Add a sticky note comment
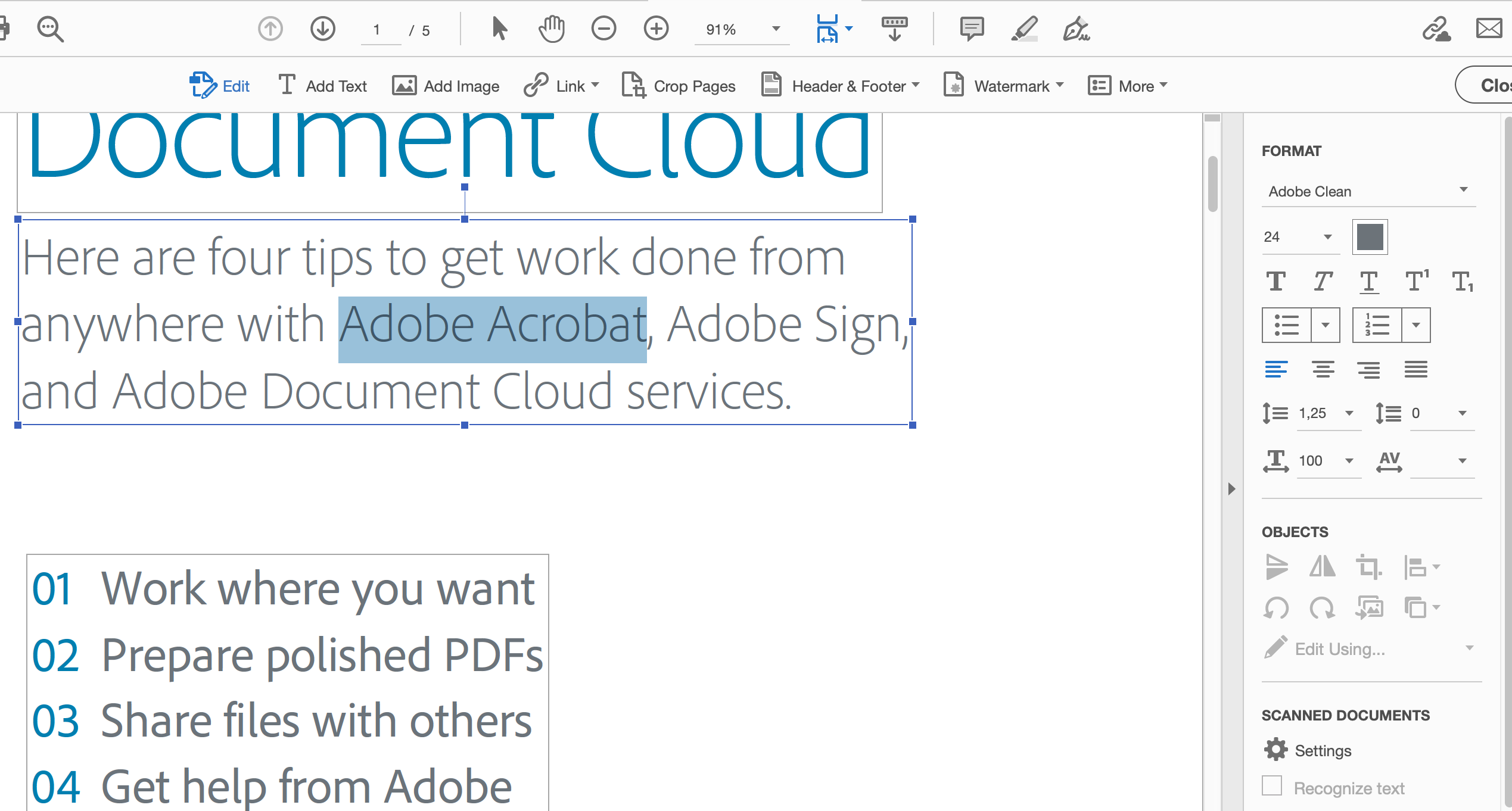 972,29
